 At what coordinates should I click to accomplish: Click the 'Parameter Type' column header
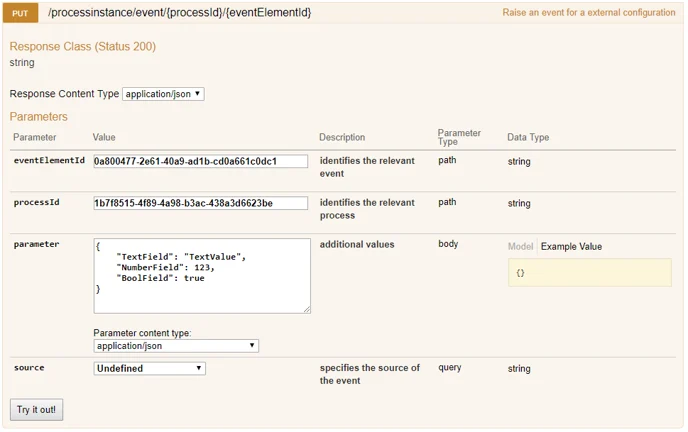click(460, 137)
